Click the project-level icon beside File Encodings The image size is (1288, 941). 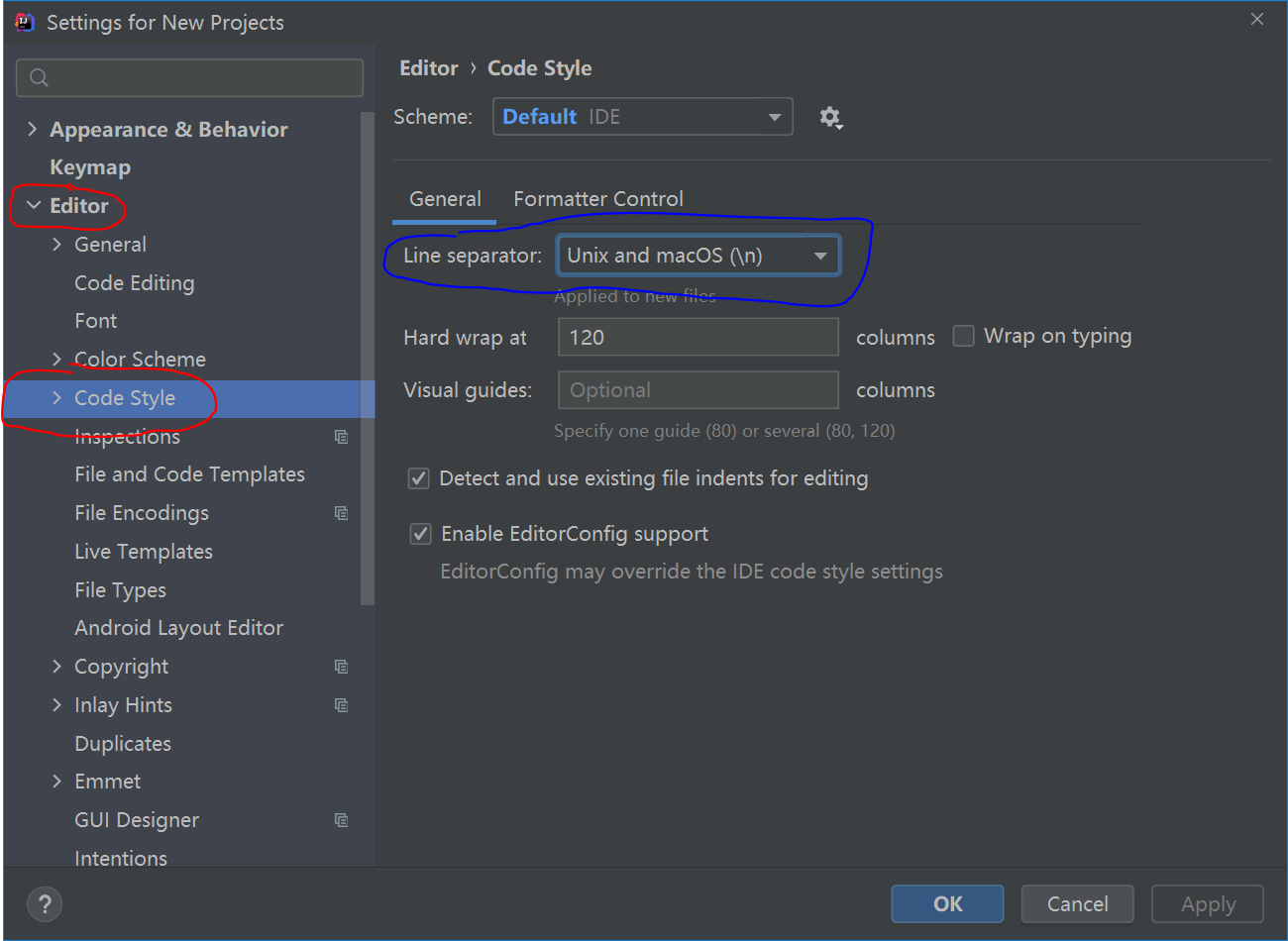coord(341,513)
